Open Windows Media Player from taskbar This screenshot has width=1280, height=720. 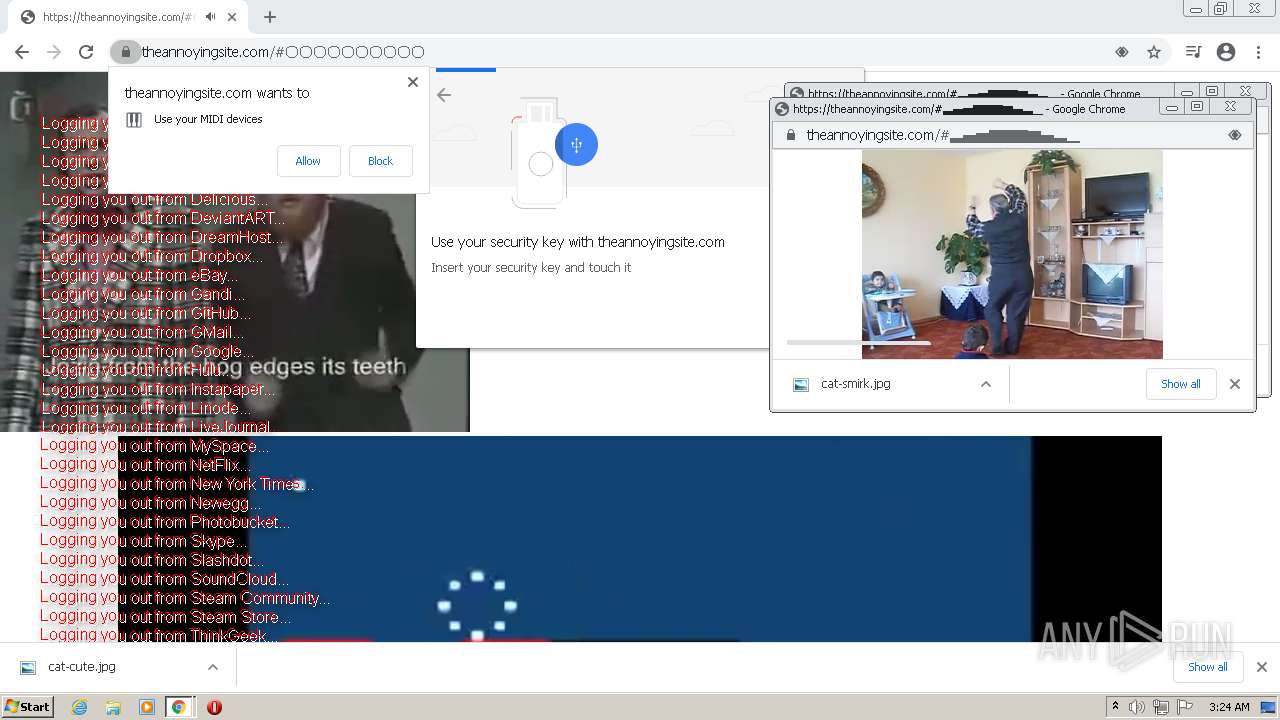147,707
